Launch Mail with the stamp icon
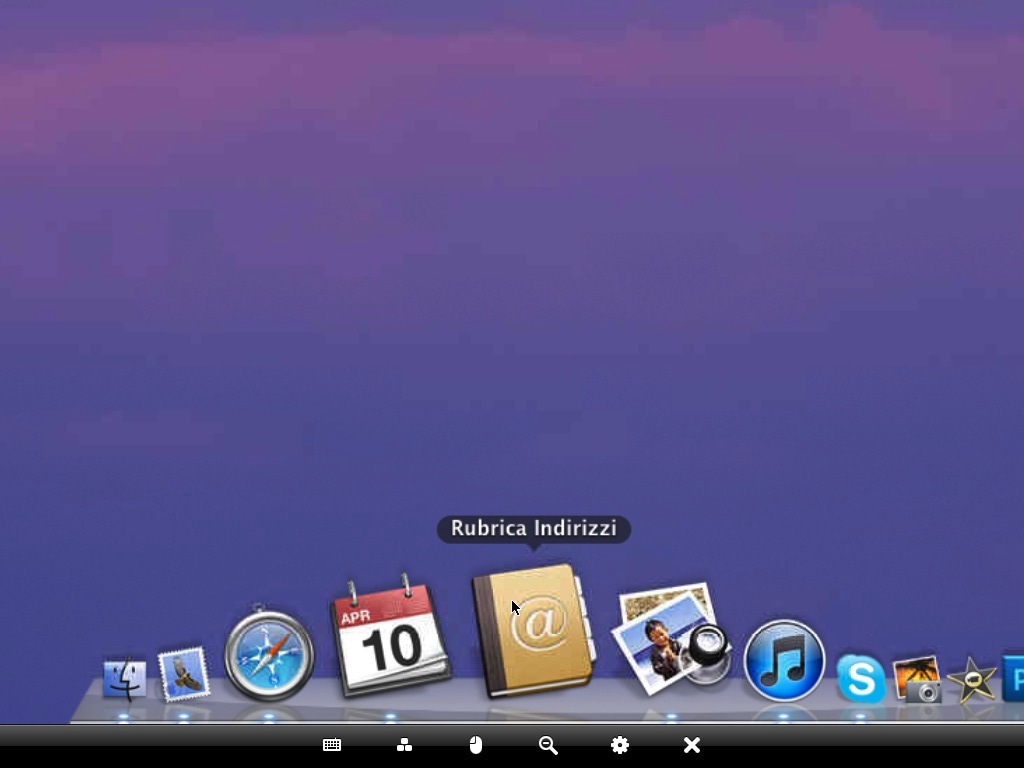The width and height of the screenshot is (1024, 768). (184, 674)
